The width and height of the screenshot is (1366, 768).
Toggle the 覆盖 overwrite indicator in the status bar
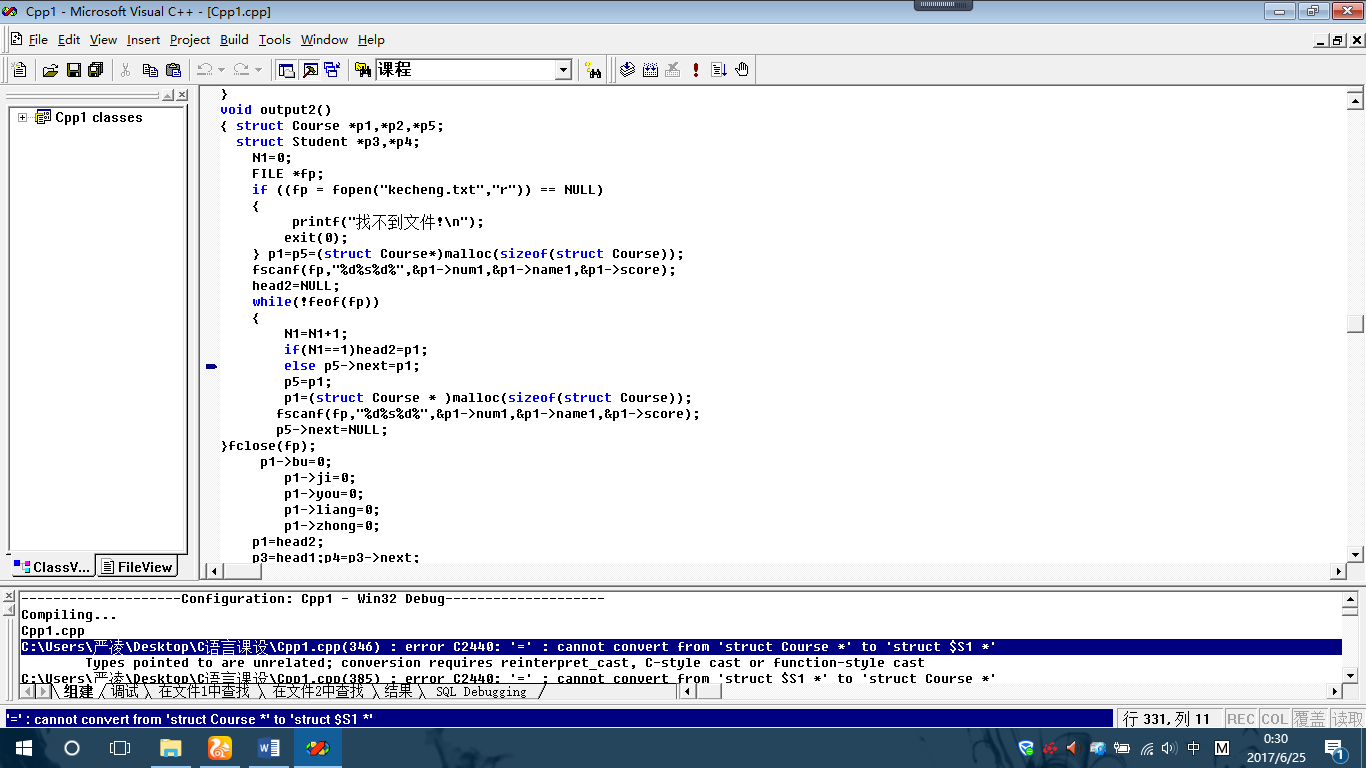click(x=1309, y=719)
